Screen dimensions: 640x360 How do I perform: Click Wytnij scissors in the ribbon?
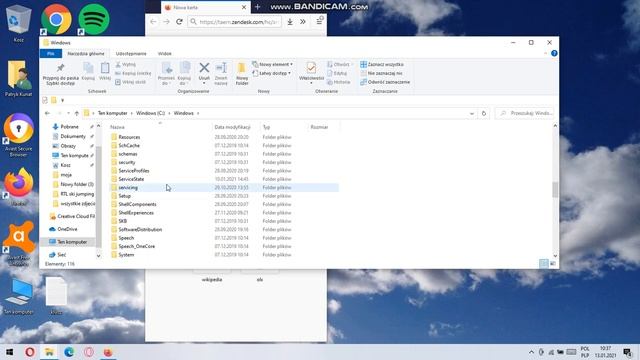tap(125, 64)
